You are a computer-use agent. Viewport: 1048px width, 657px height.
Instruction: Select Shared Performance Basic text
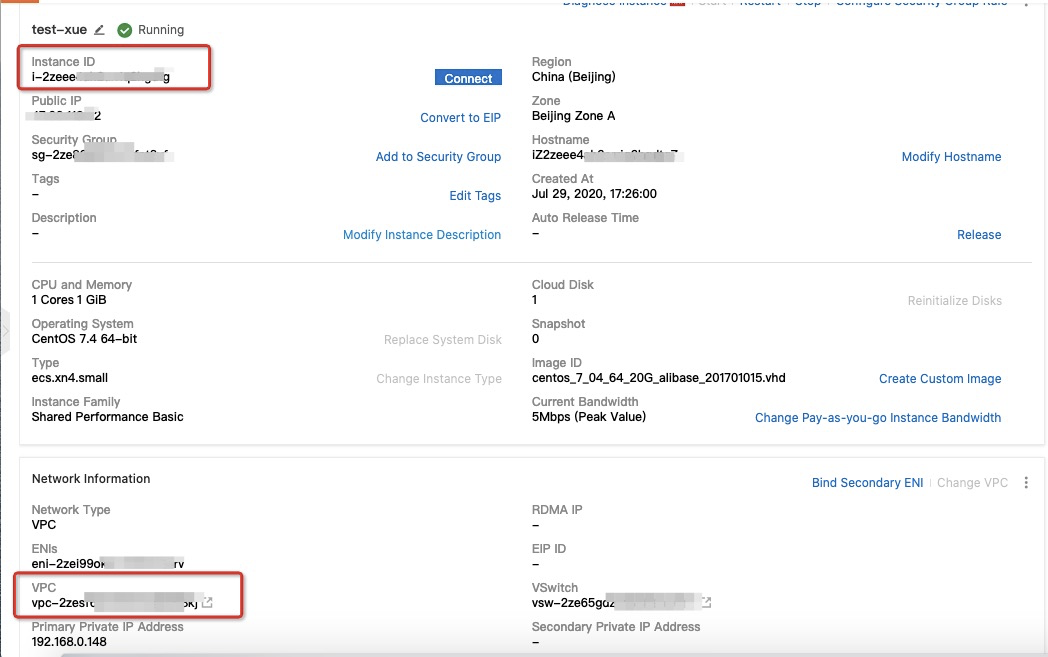pyautogui.click(x=107, y=416)
